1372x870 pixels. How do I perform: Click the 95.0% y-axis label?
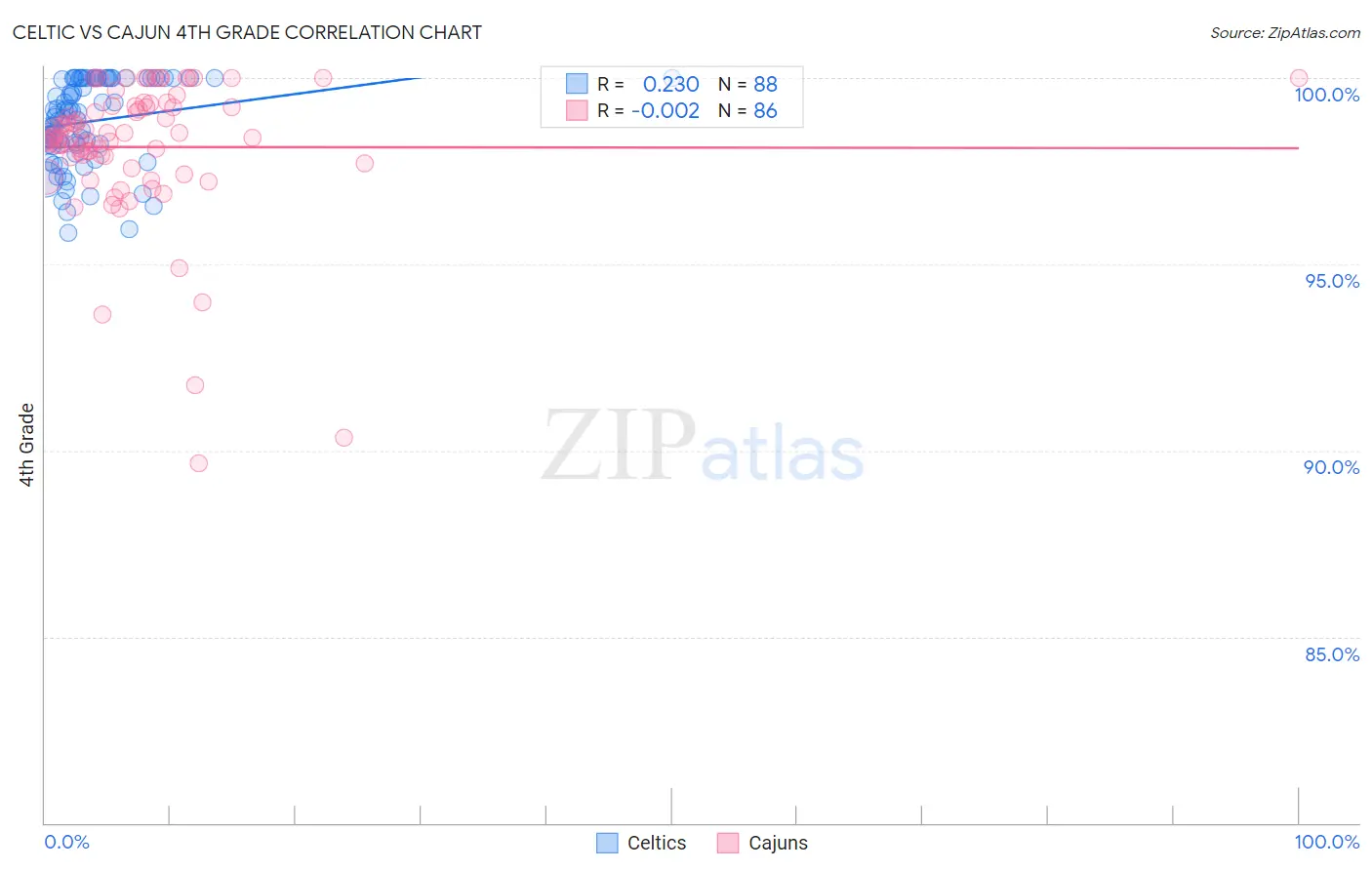[1332, 281]
